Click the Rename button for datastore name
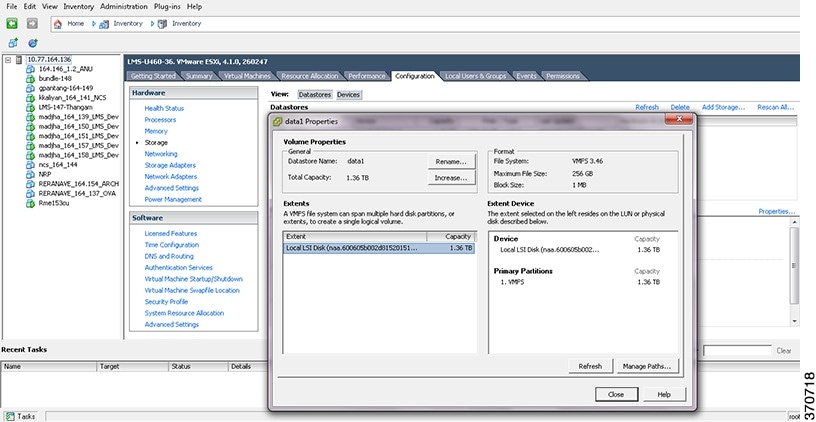 (x=451, y=162)
